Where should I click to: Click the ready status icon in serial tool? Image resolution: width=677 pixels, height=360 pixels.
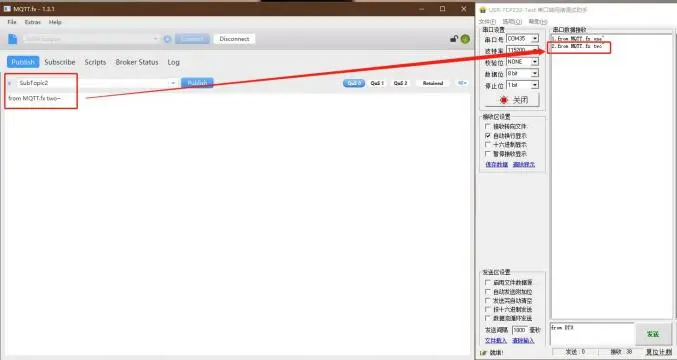coord(483,353)
